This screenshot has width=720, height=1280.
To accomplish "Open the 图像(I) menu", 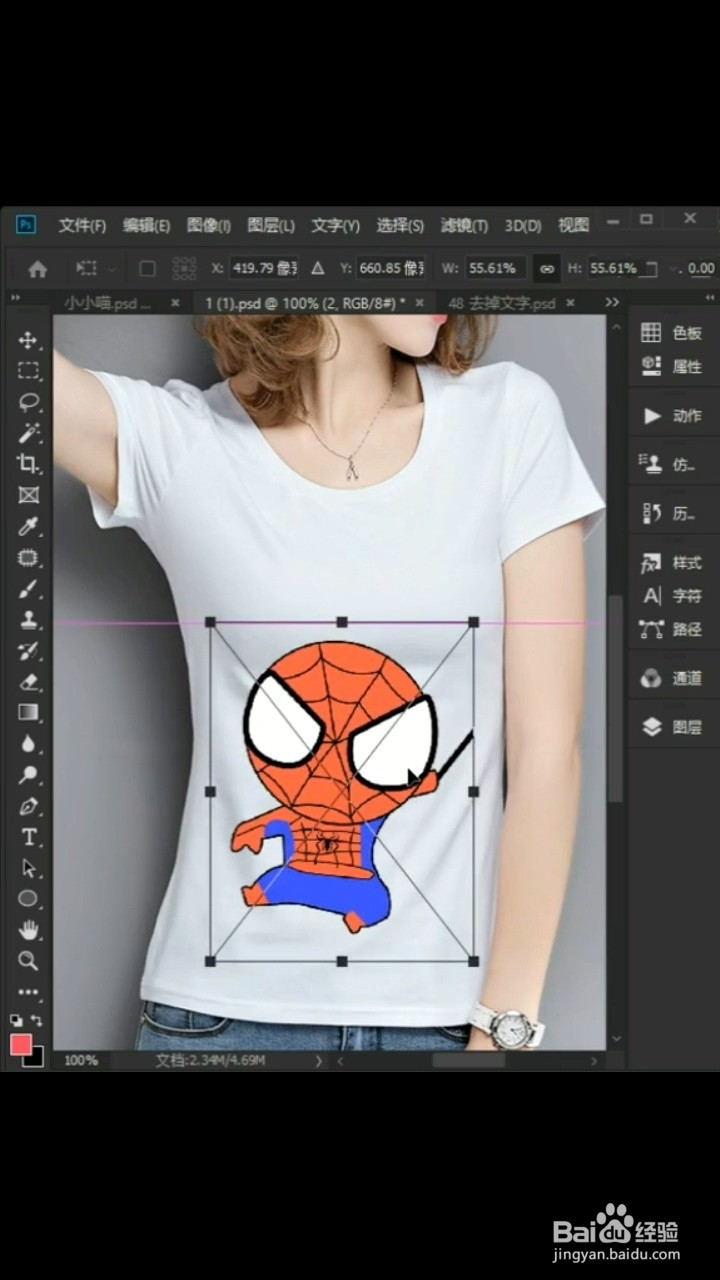I will (209, 225).
